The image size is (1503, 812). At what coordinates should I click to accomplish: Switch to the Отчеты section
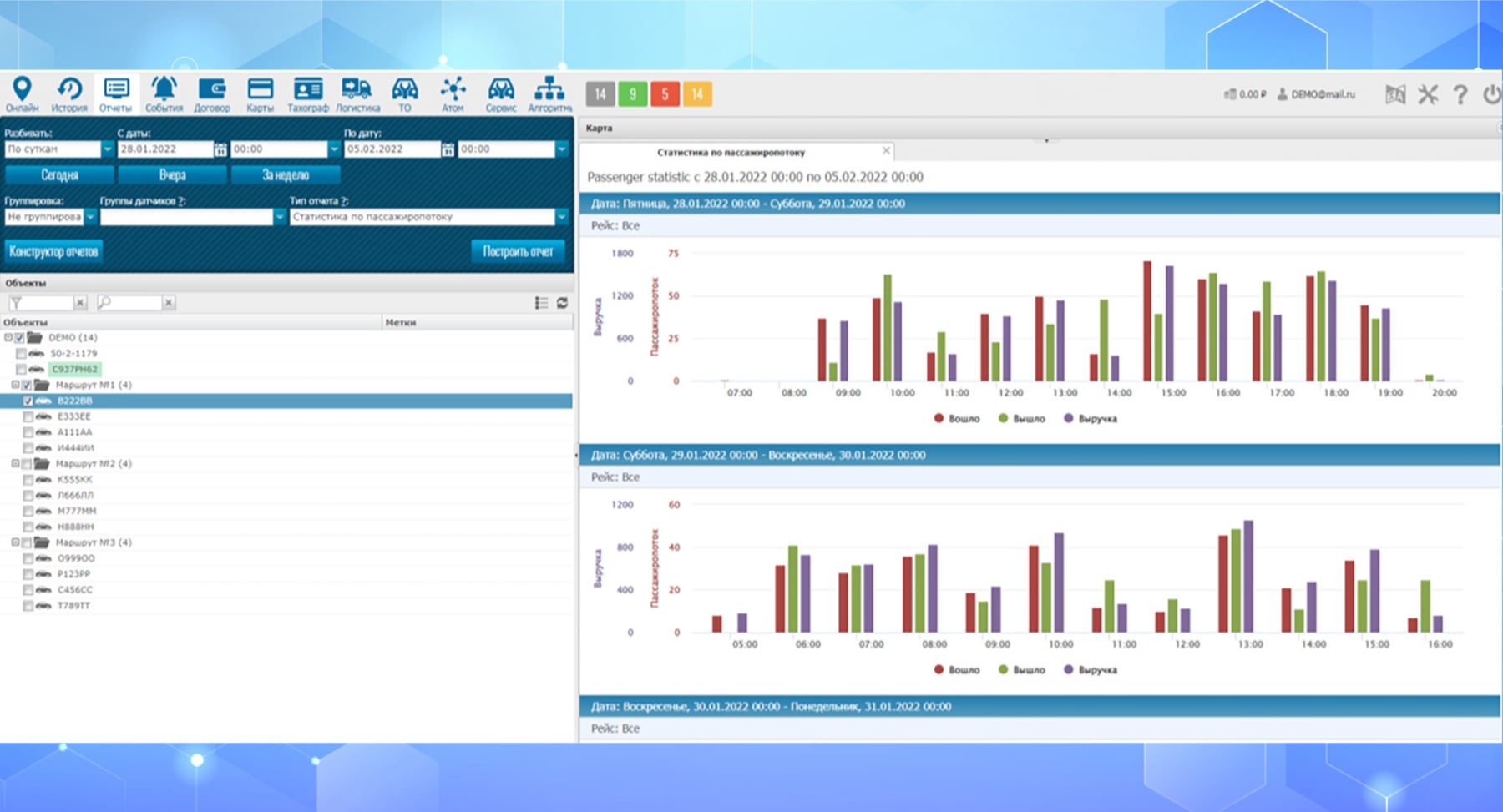point(115,93)
